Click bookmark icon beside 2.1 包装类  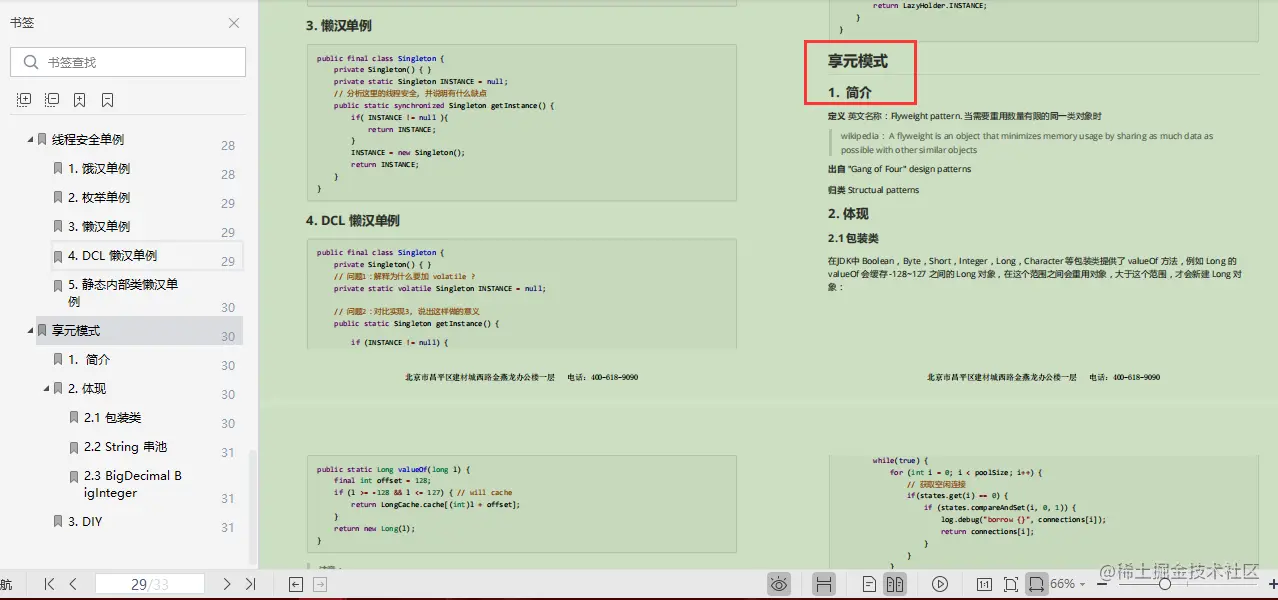tap(74, 418)
